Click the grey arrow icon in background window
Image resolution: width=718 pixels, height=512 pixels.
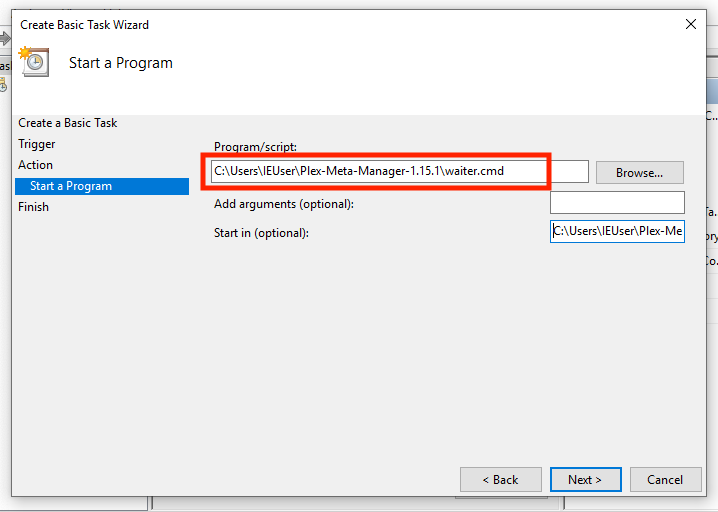(x=5, y=38)
